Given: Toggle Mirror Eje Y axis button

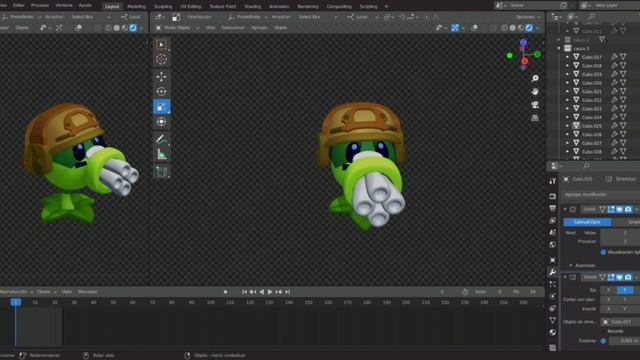Looking at the screenshot, I should coord(625,290).
